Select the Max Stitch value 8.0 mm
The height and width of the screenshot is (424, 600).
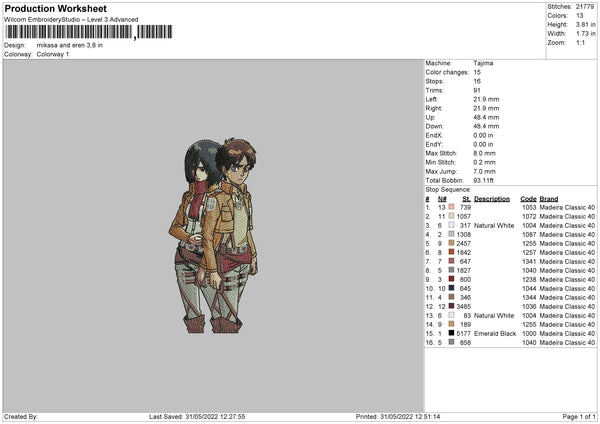click(x=484, y=153)
